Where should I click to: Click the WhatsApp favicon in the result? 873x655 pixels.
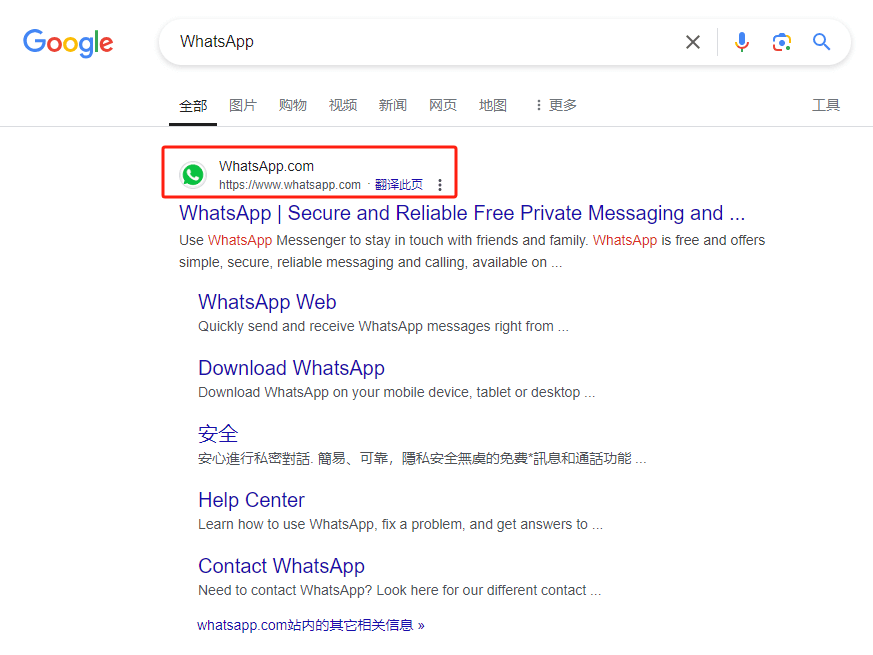[193, 175]
